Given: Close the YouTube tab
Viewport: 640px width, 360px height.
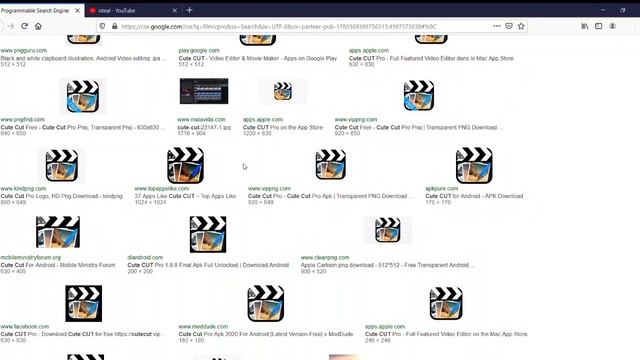Looking at the screenshot, I should click(x=174, y=11).
